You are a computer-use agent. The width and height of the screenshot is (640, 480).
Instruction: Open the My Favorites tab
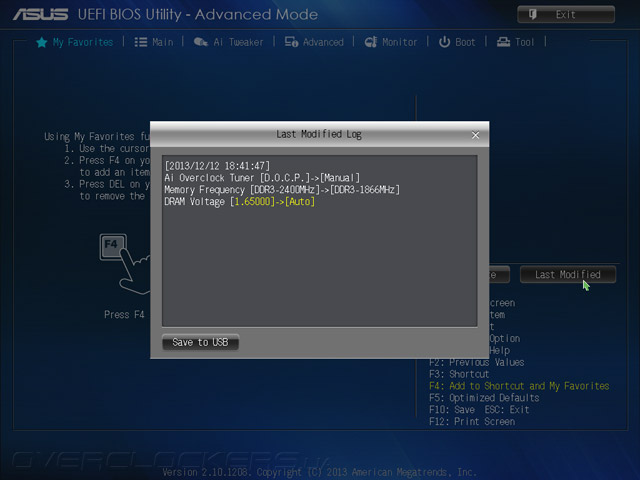coord(75,42)
